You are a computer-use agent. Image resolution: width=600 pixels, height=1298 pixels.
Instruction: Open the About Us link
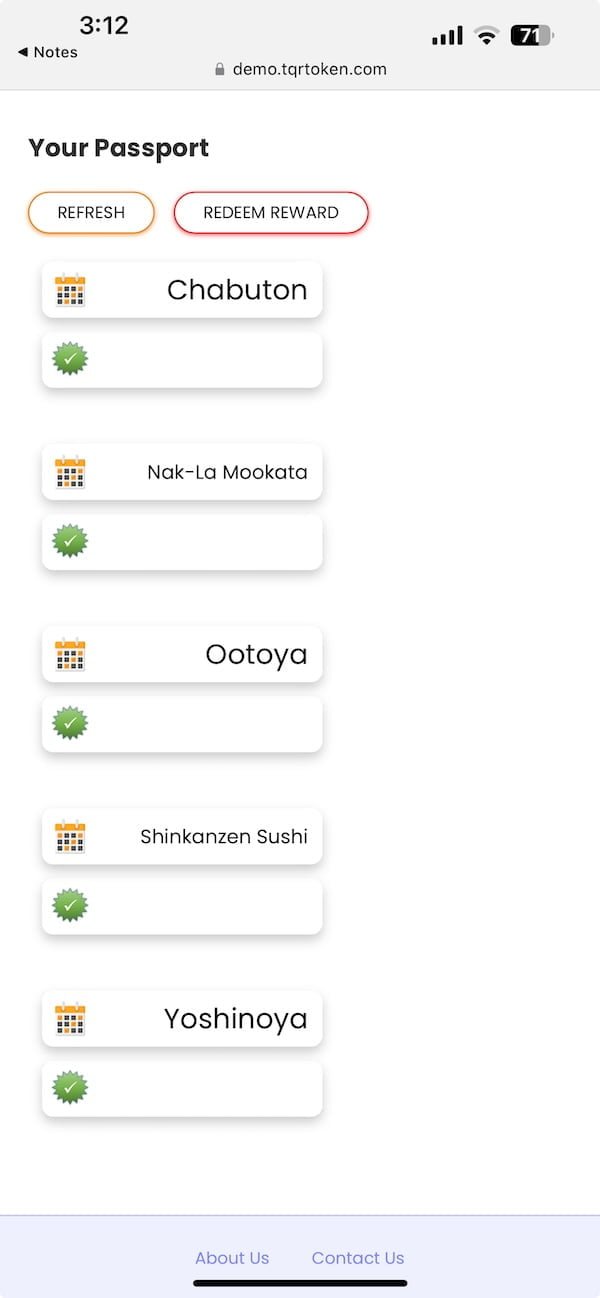232,1258
